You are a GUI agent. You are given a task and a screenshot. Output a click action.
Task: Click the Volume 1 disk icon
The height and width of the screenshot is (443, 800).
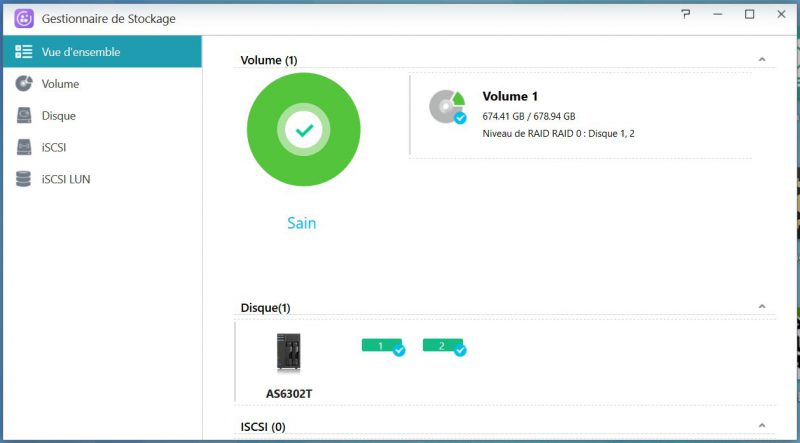(447, 107)
